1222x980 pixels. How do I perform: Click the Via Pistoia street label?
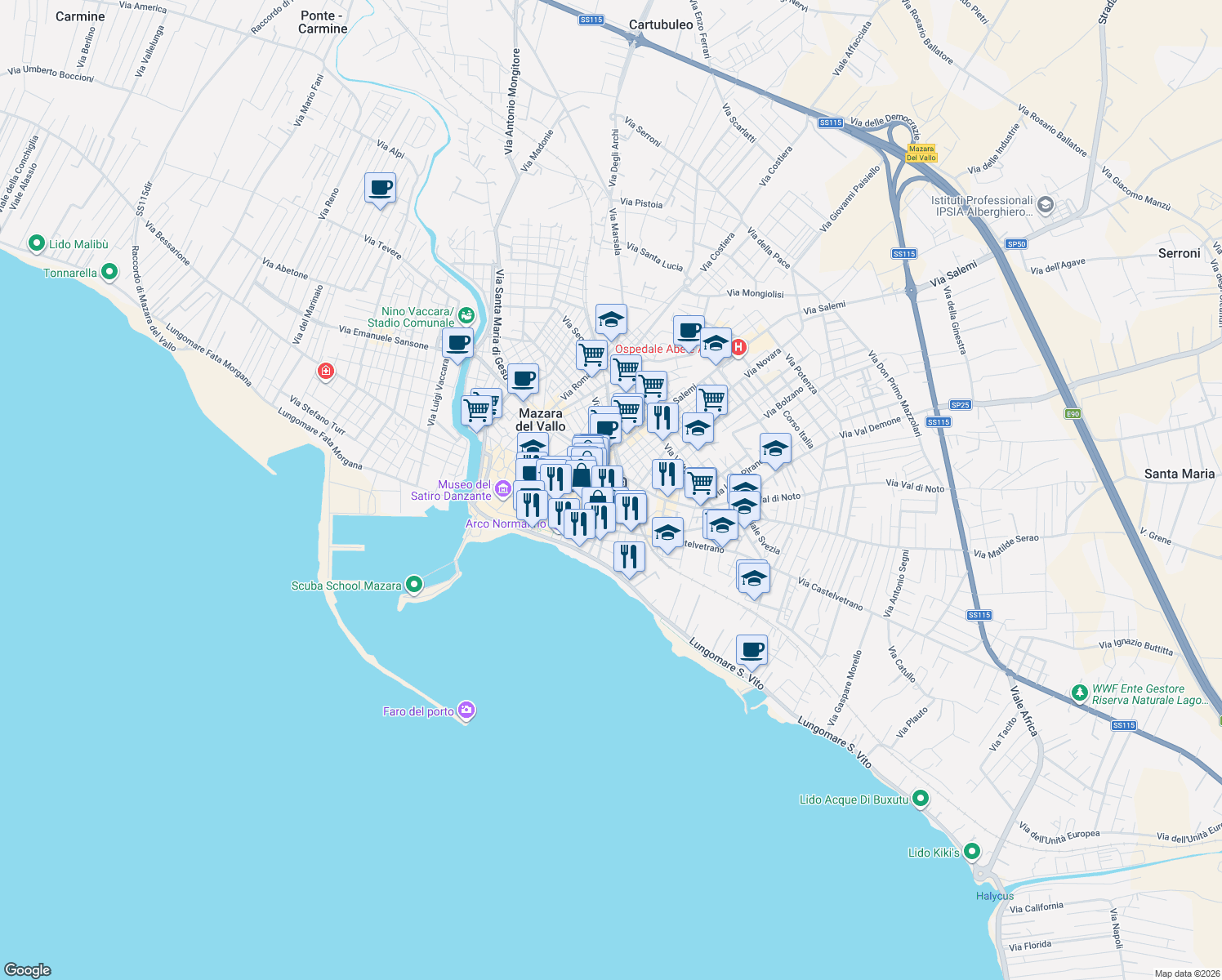tap(641, 203)
